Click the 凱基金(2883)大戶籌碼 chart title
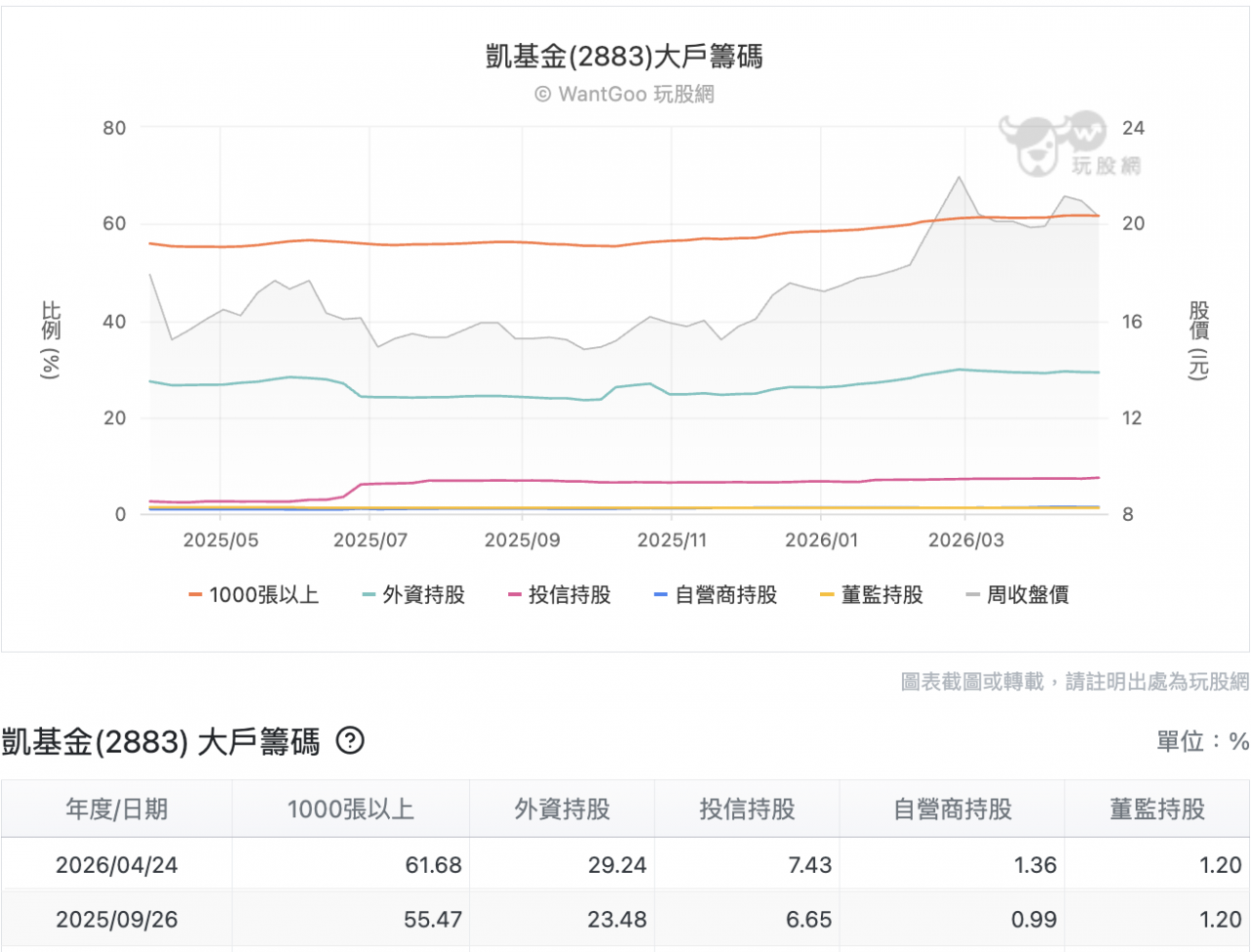1251x952 pixels. click(625, 58)
